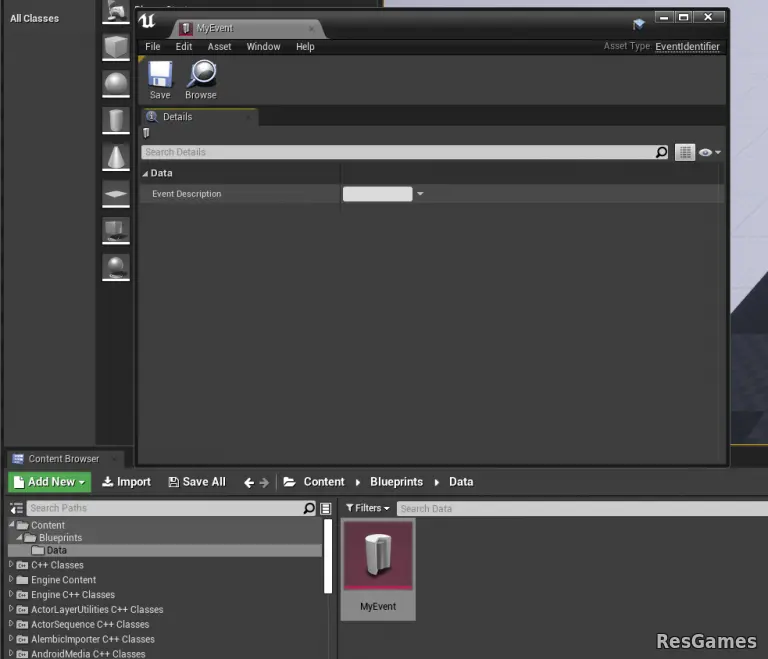Image resolution: width=768 pixels, height=659 pixels.
Task: Collapse the Content folder tree node
Action: (x=12, y=525)
